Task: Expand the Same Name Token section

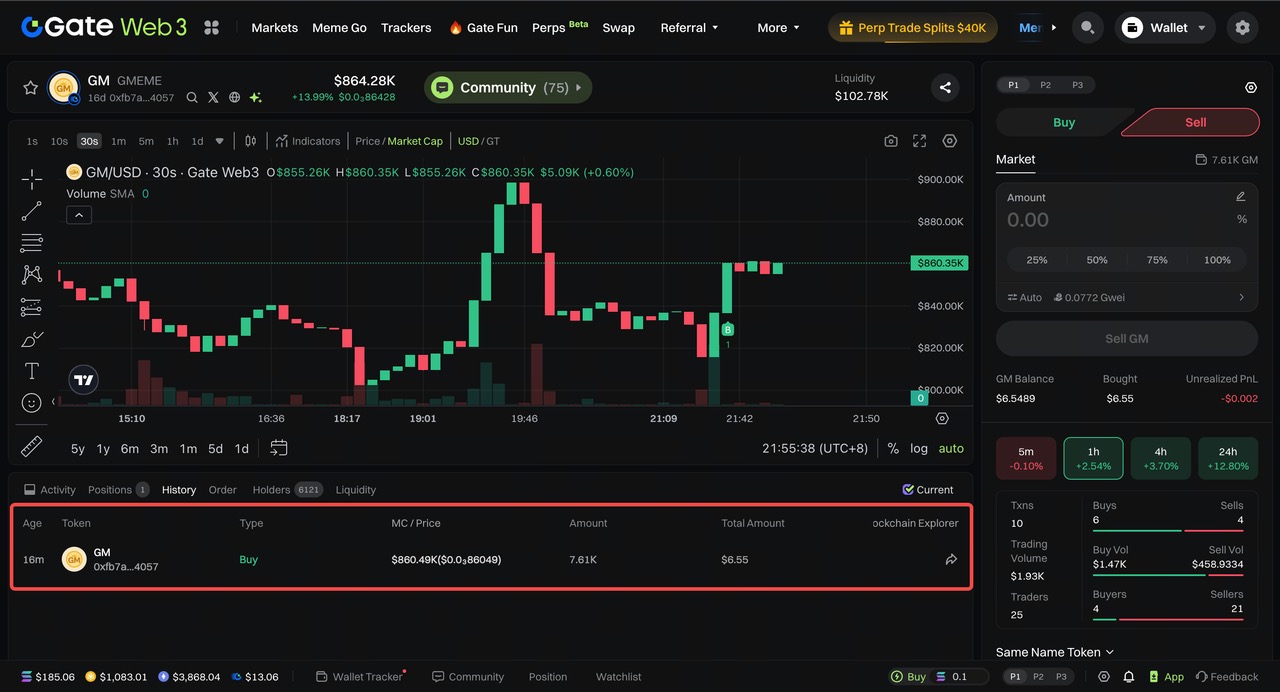Action: 1055,652
